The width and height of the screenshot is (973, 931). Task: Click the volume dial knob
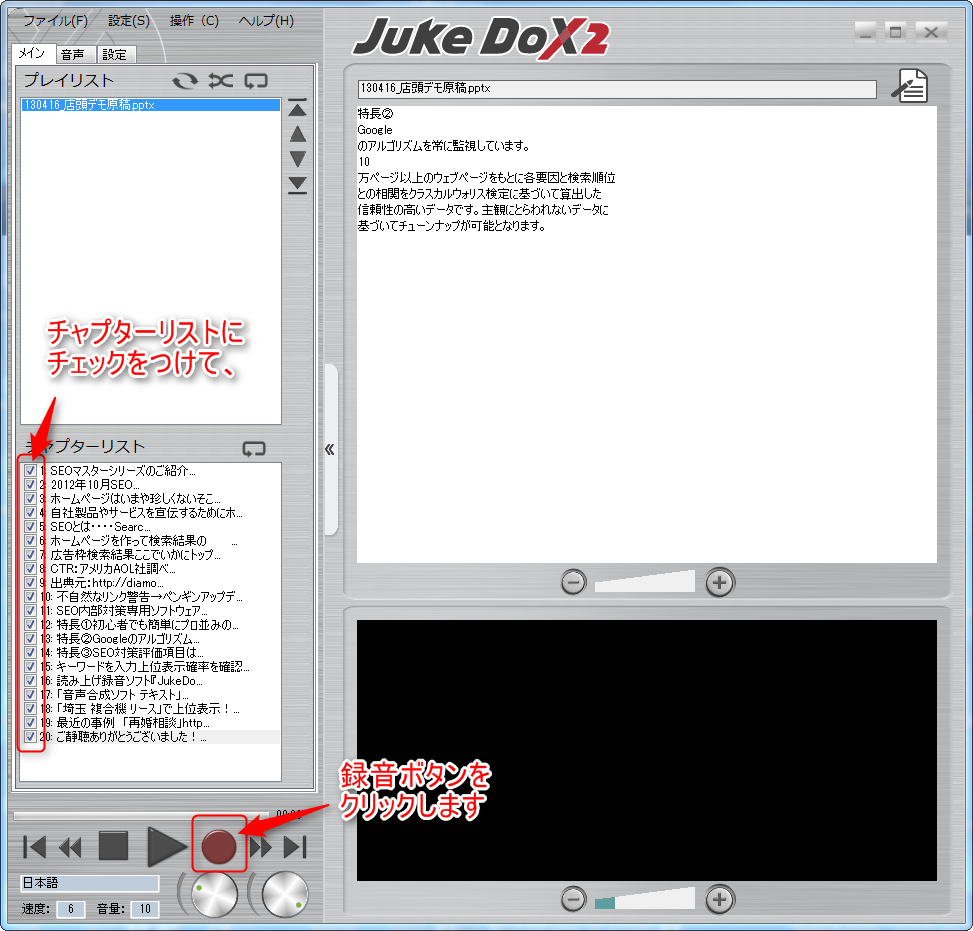point(285,895)
